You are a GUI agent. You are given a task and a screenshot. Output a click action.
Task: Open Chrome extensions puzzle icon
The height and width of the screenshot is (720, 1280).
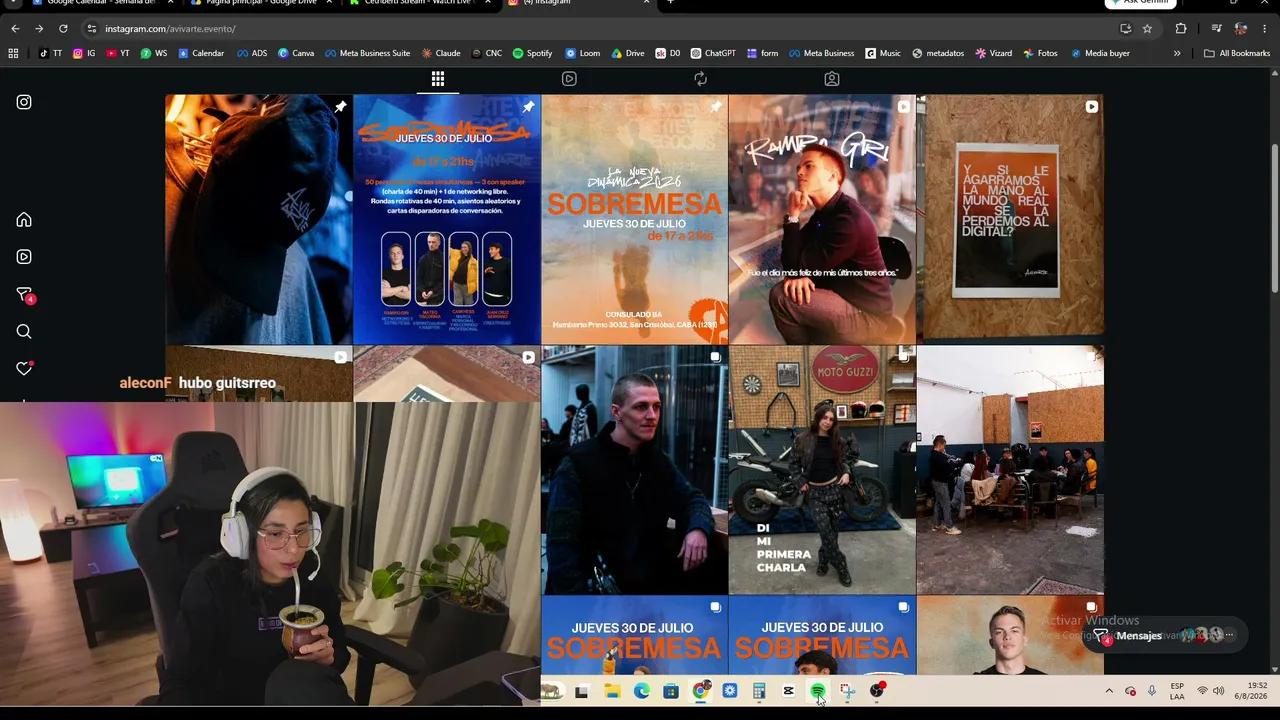1181,29
